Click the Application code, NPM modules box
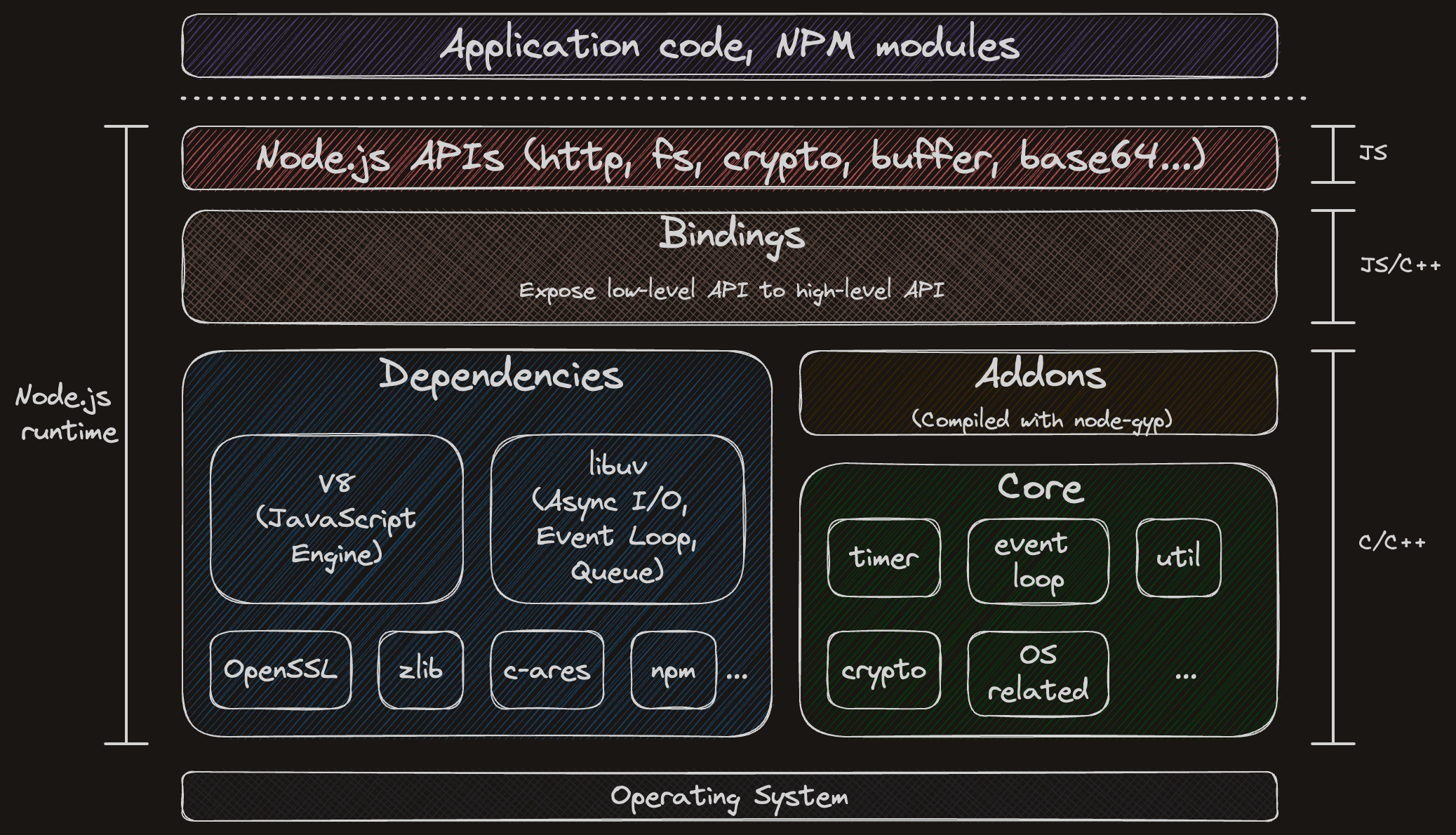This screenshot has width=1456, height=835. (729, 46)
